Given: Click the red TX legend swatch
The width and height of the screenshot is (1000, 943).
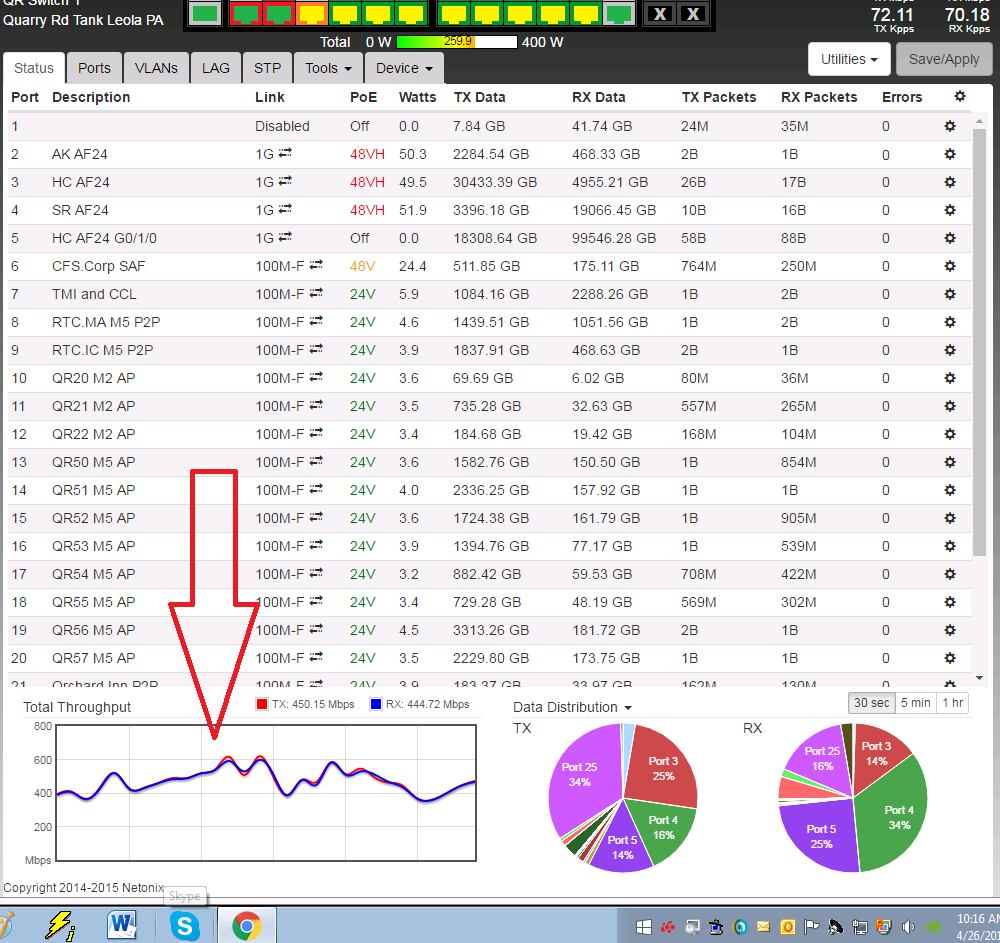Looking at the screenshot, I should (262, 704).
